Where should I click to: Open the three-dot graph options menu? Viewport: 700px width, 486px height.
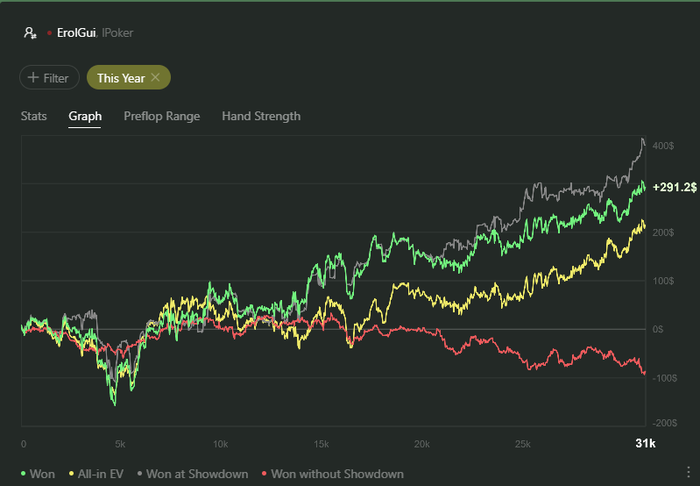[688, 473]
